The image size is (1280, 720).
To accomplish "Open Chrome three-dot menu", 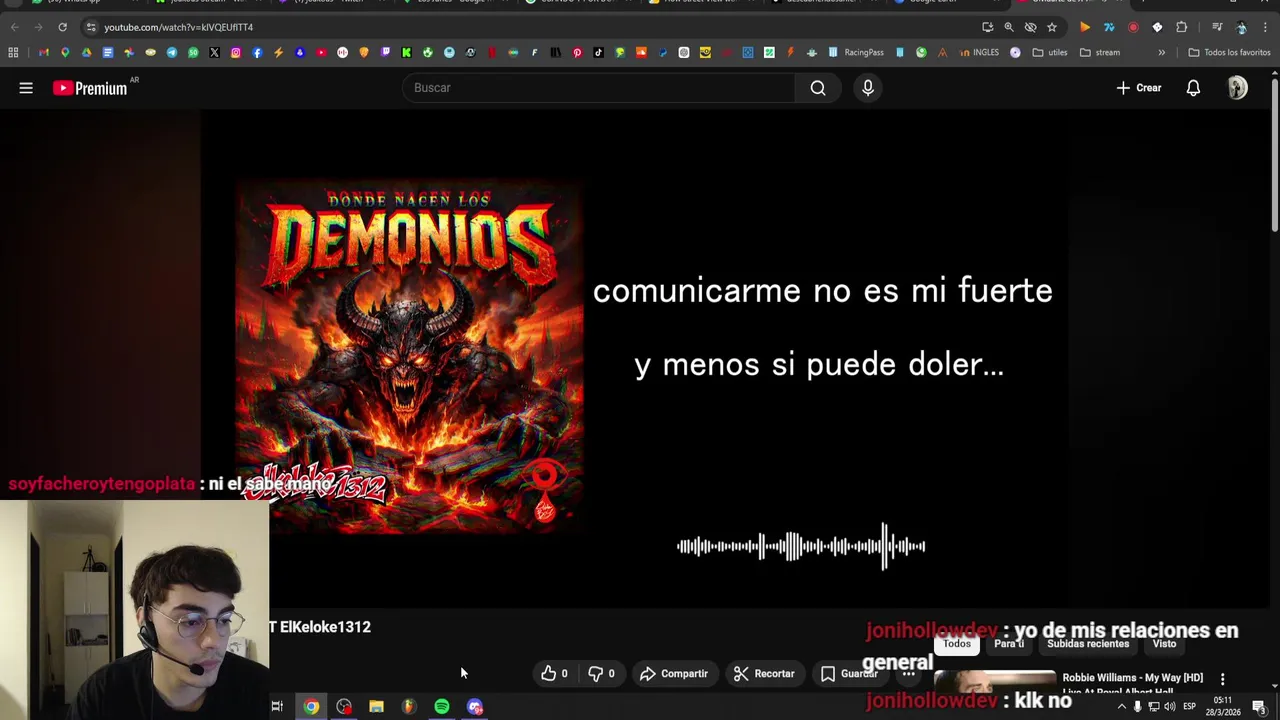I will click(1265, 27).
